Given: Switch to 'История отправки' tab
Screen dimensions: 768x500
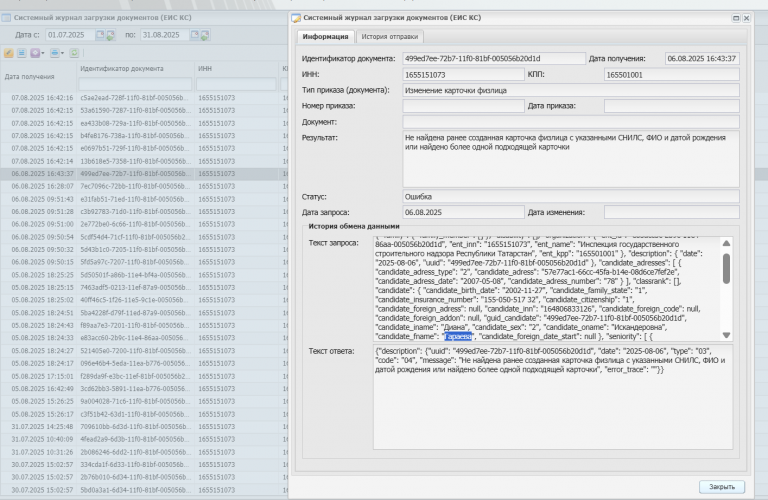Looking at the screenshot, I should [x=390, y=37].
